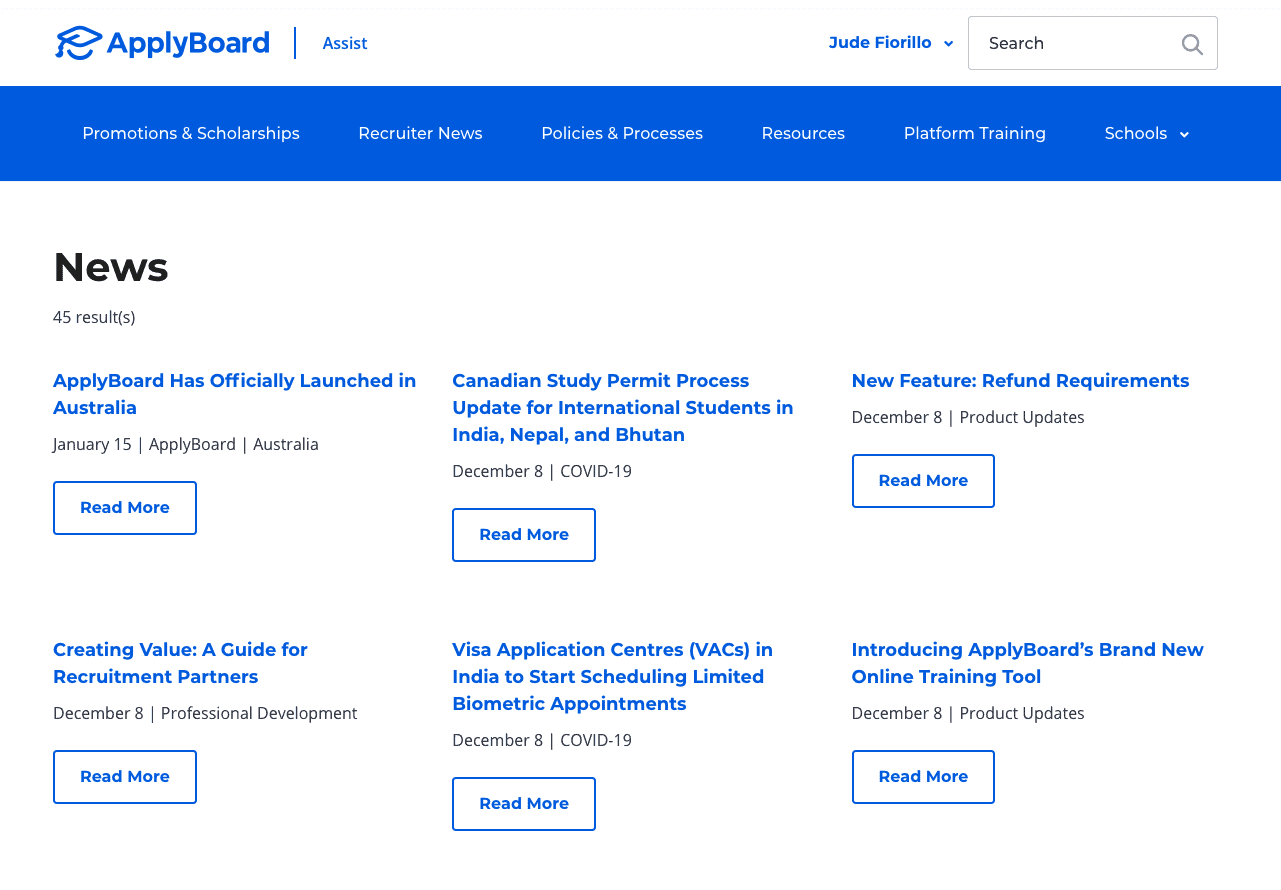Open the Resources page
This screenshot has width=1281, height=890.
[x=803, y=133]
